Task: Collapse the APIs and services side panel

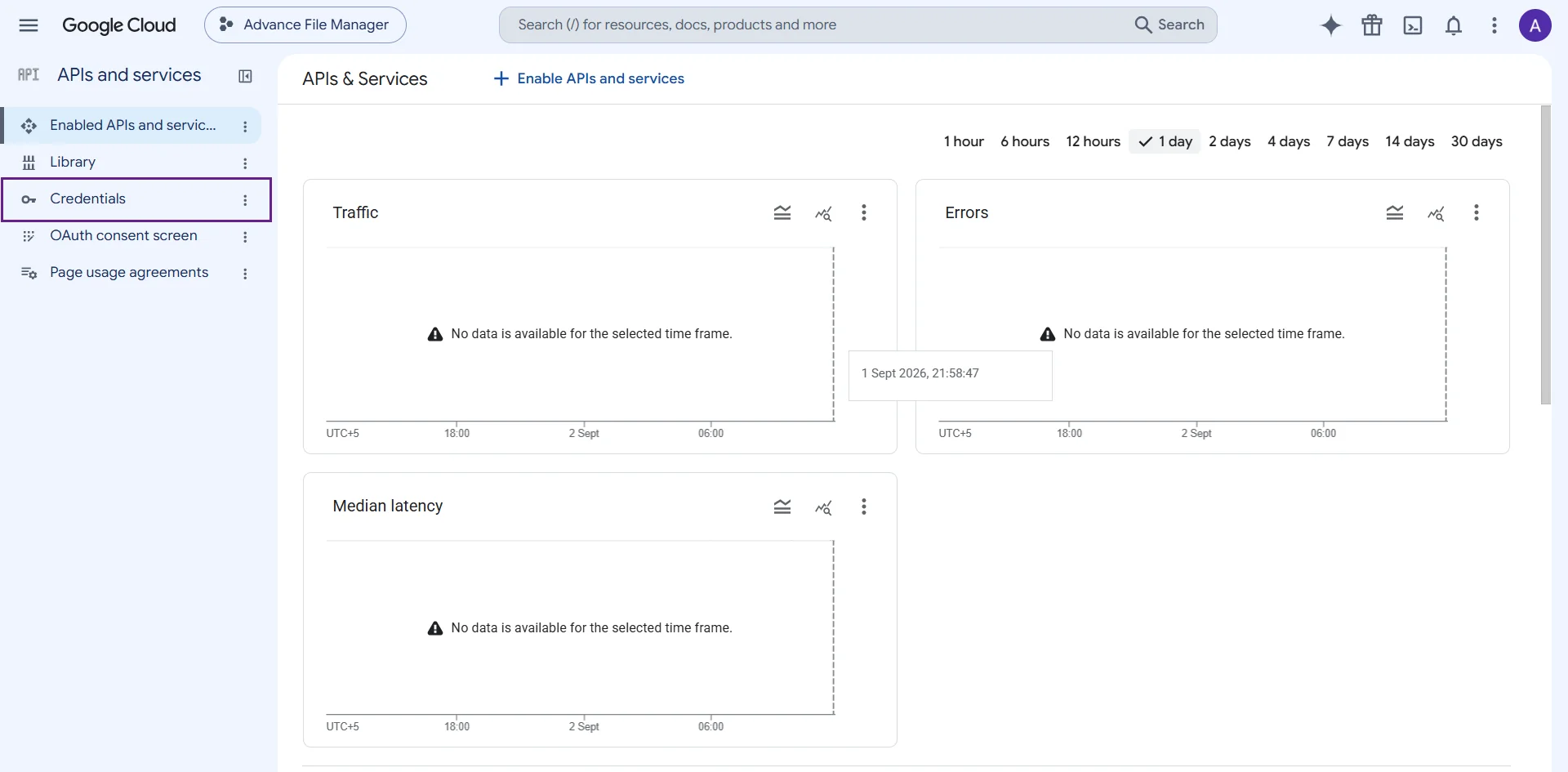Action: click(x=245, y=76)
